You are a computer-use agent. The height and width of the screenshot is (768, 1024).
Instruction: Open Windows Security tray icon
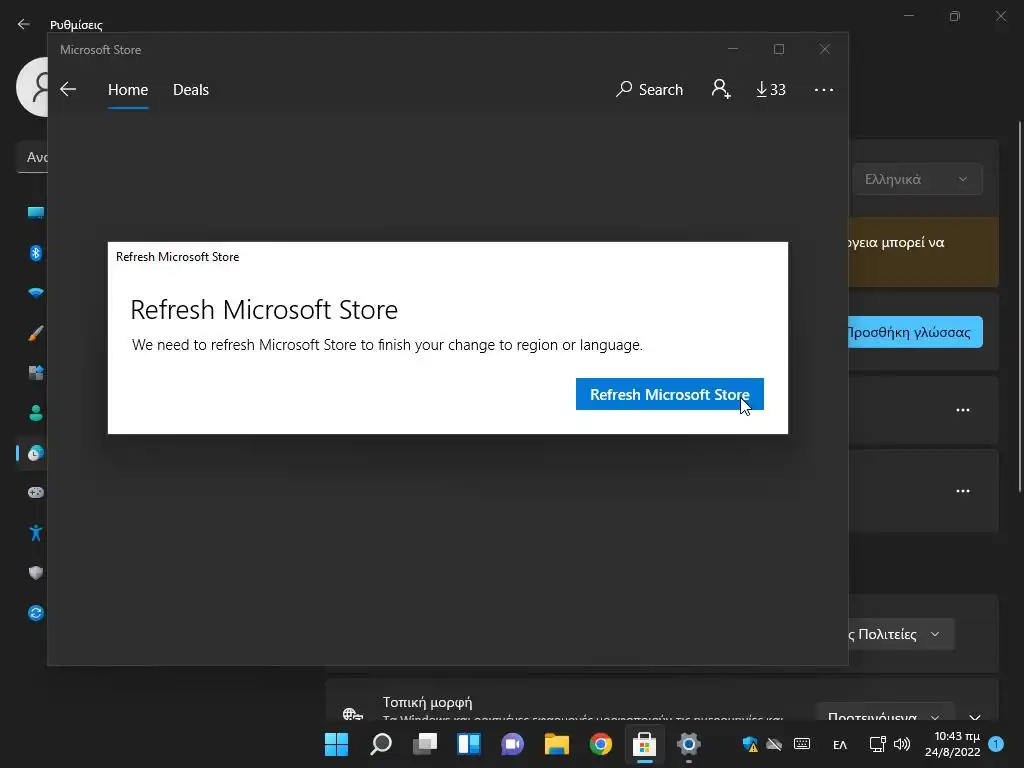point(750,744)
